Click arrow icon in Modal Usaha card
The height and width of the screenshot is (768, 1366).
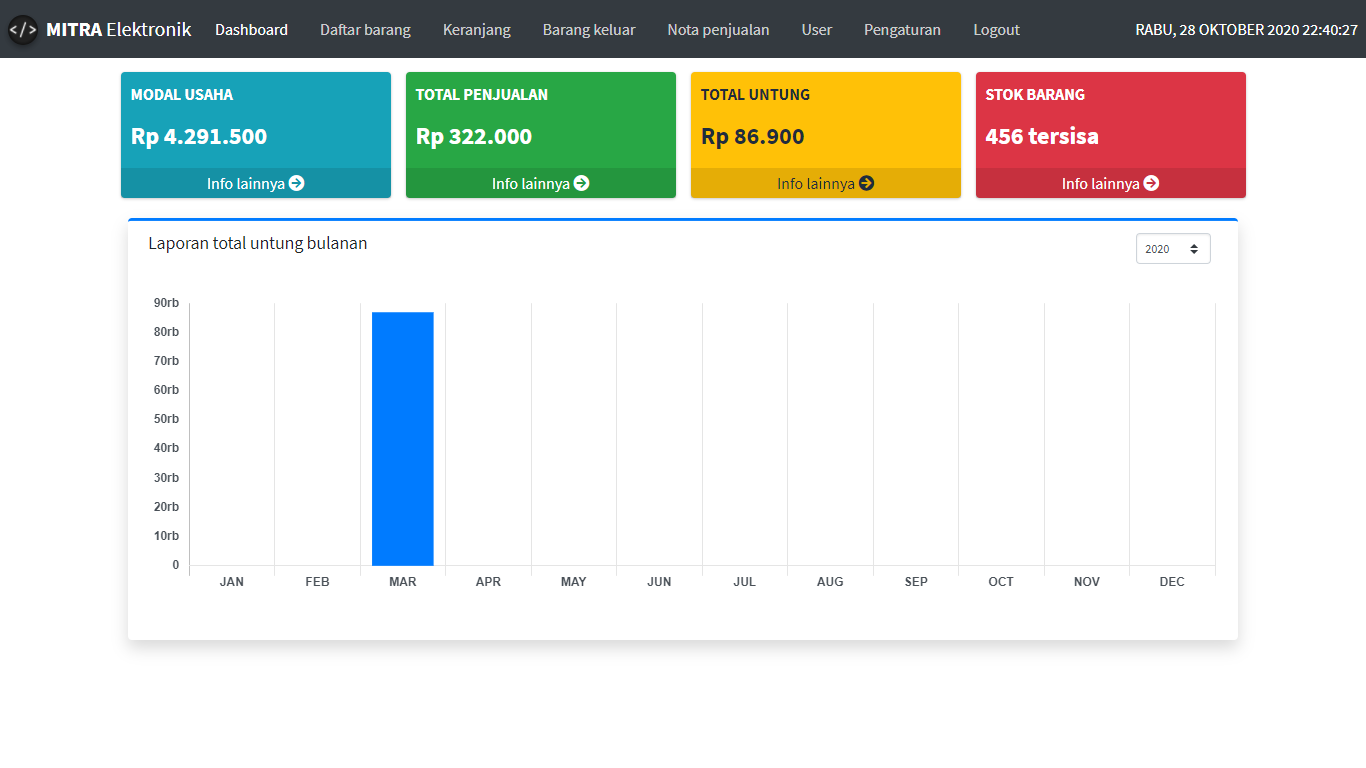pyautogui.click(x=296, y=183)
